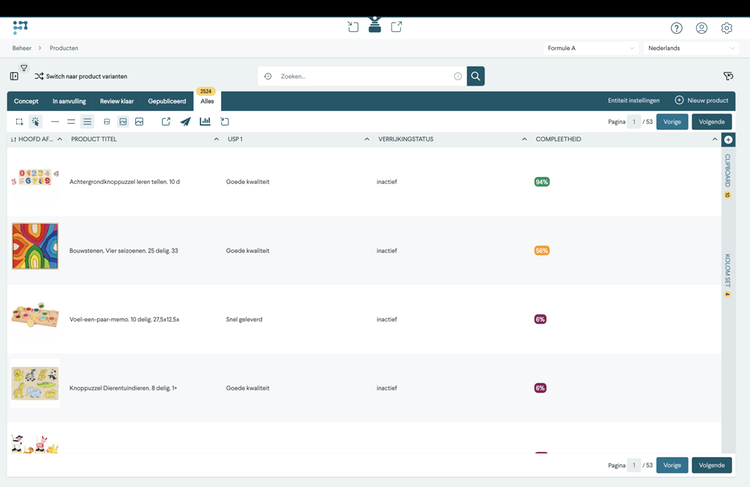The width and height of the screenshot is (750, 487).
Task: Click the orange 56% completeness badge
Action: pyautogui.click(x=542, y=251)
